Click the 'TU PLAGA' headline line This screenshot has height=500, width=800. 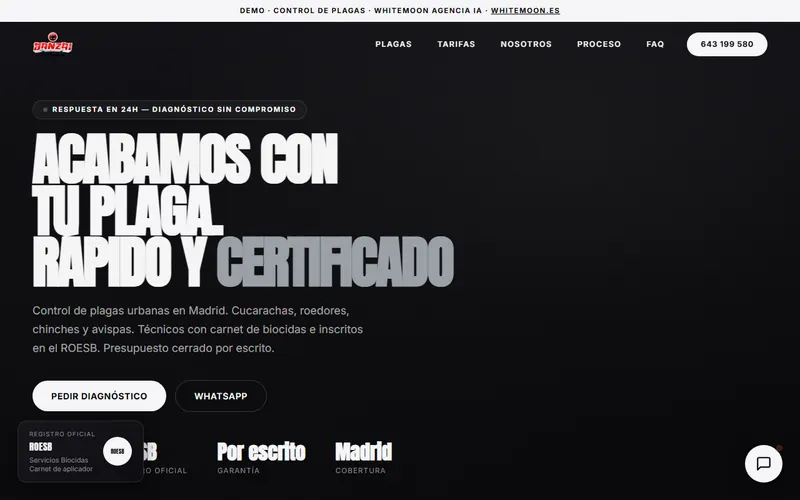coord(128,210)
